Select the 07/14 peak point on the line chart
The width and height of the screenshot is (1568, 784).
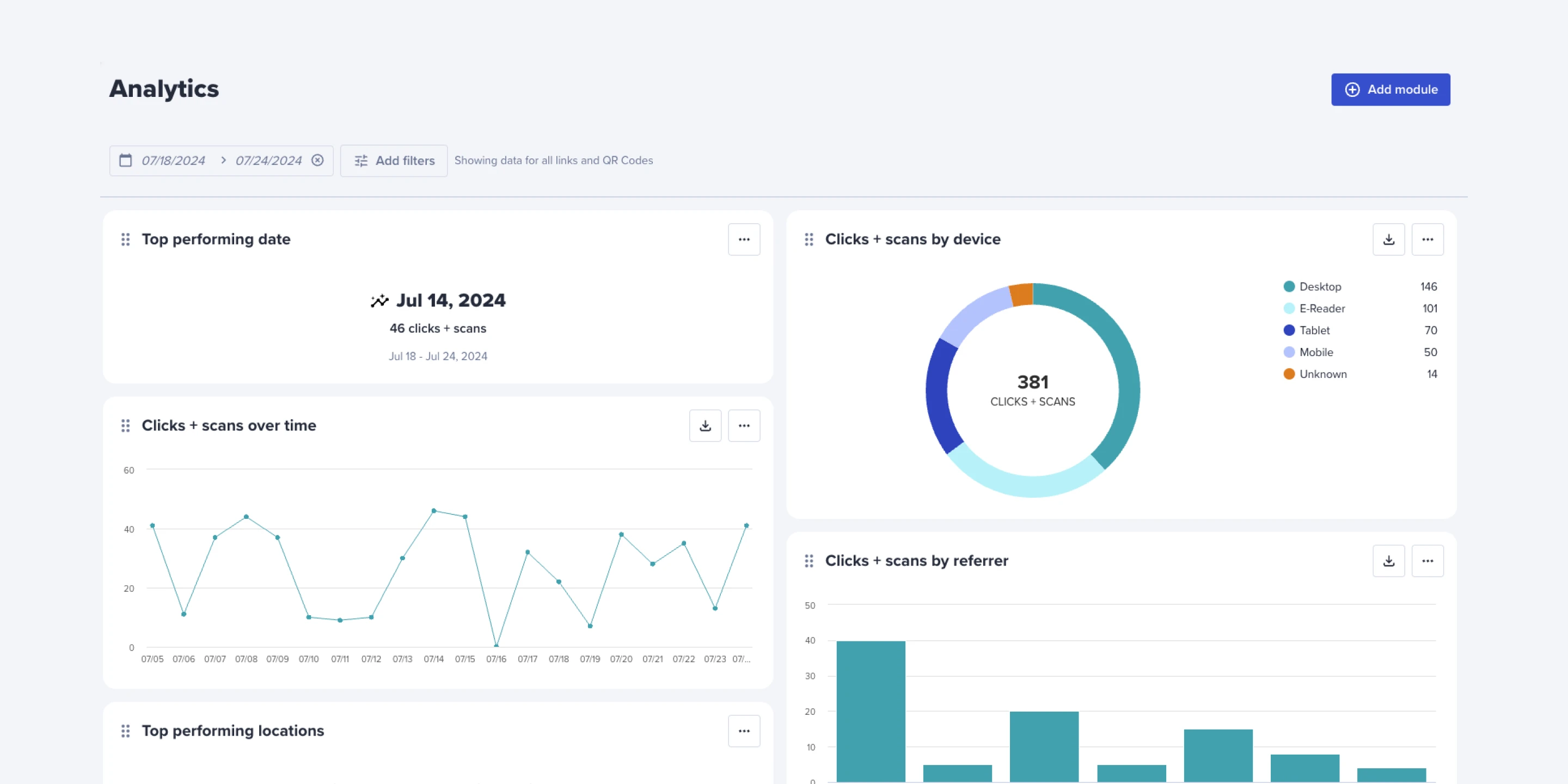click(x=433, y=511)
